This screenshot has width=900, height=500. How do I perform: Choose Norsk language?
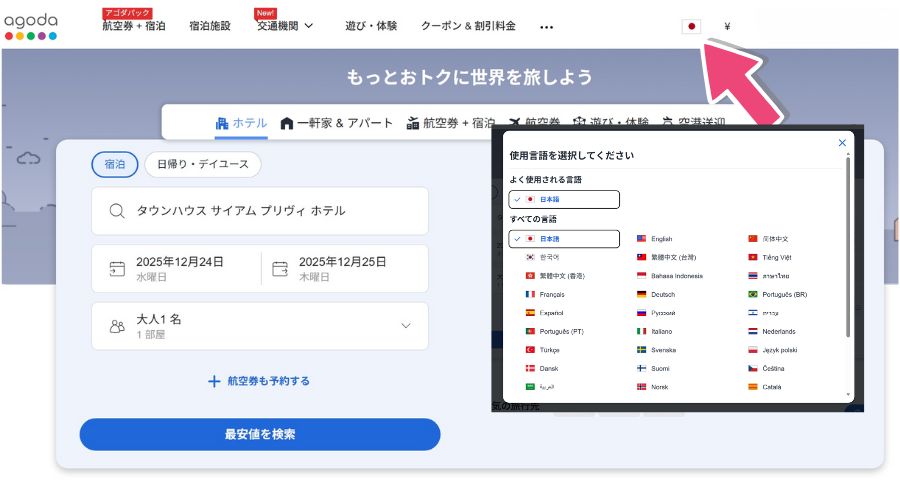click(653, 387)
